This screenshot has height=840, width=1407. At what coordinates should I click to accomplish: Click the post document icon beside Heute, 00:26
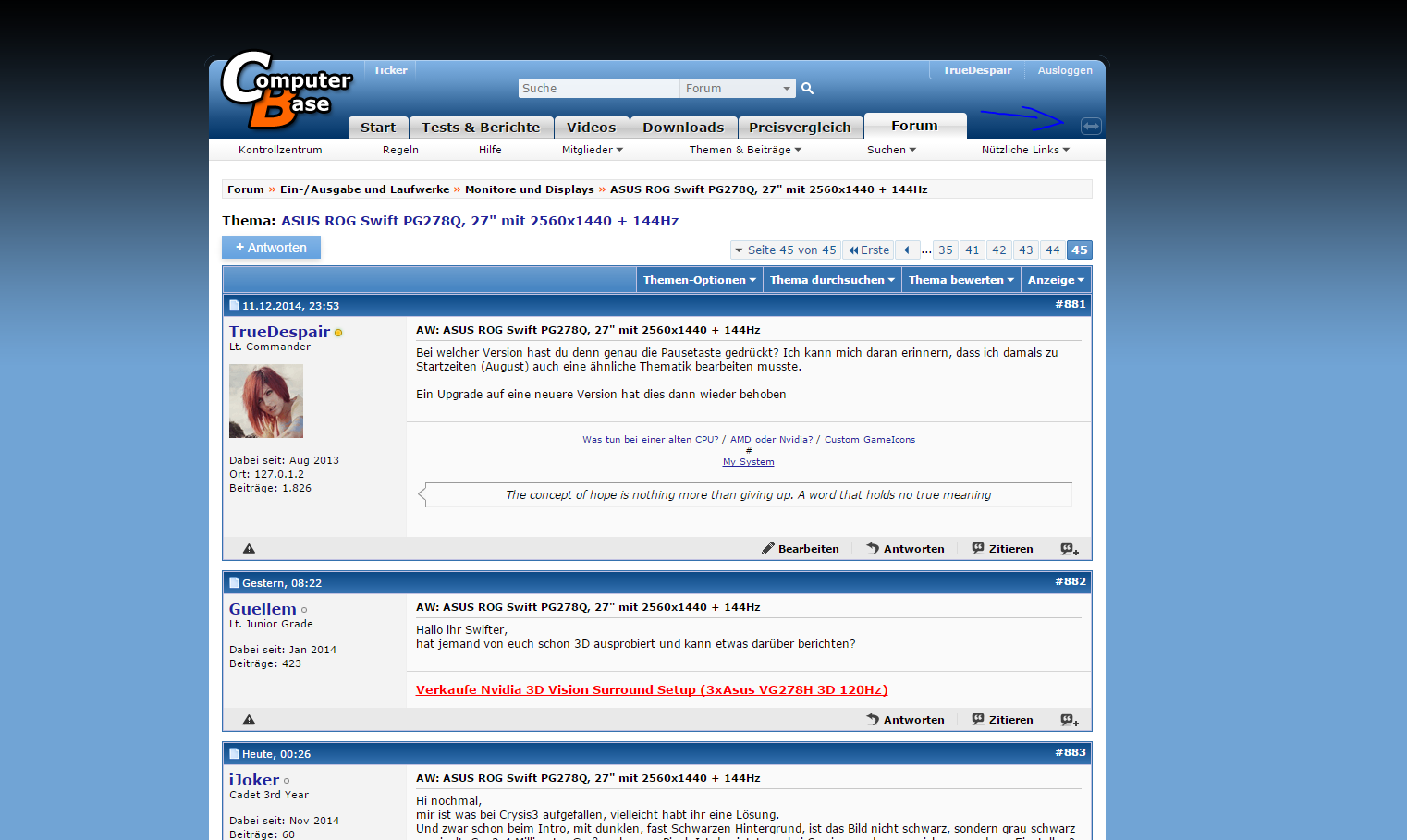click(x=234, y=754)
